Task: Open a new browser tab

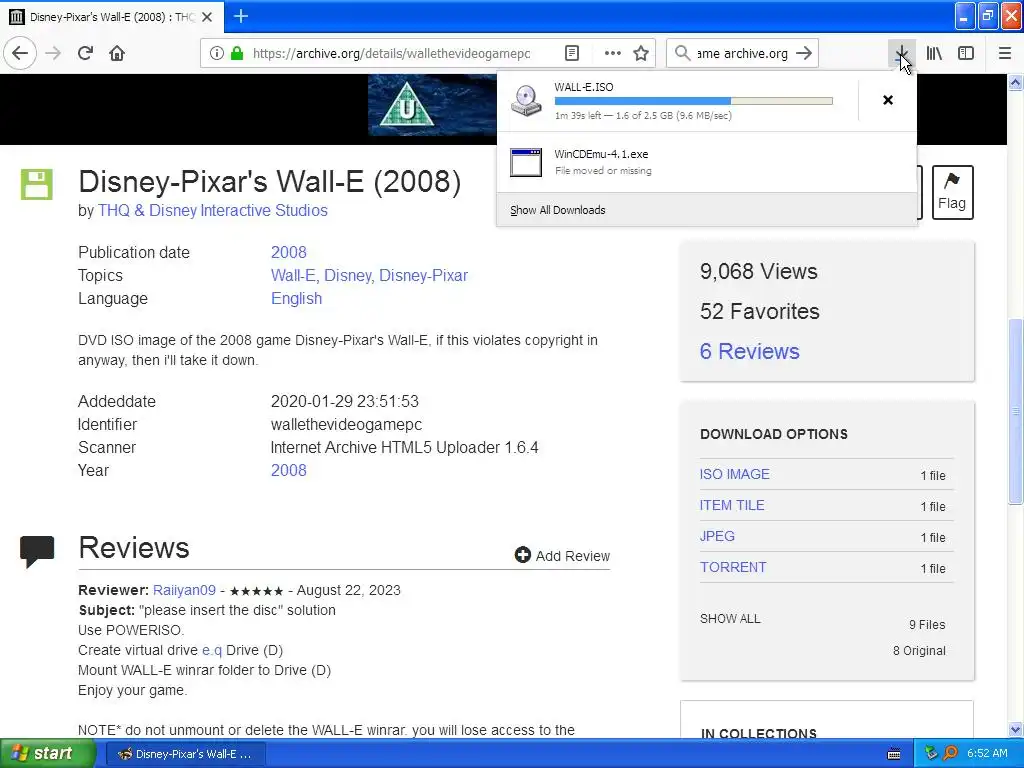Action: 240,16
